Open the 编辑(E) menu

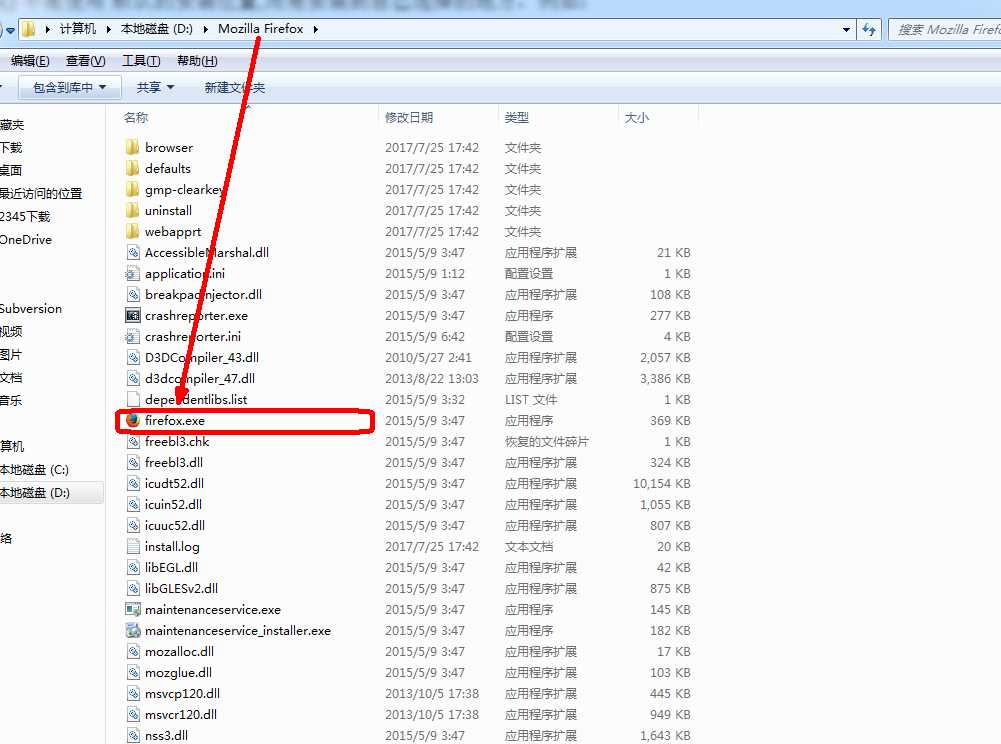pos(30,61)
